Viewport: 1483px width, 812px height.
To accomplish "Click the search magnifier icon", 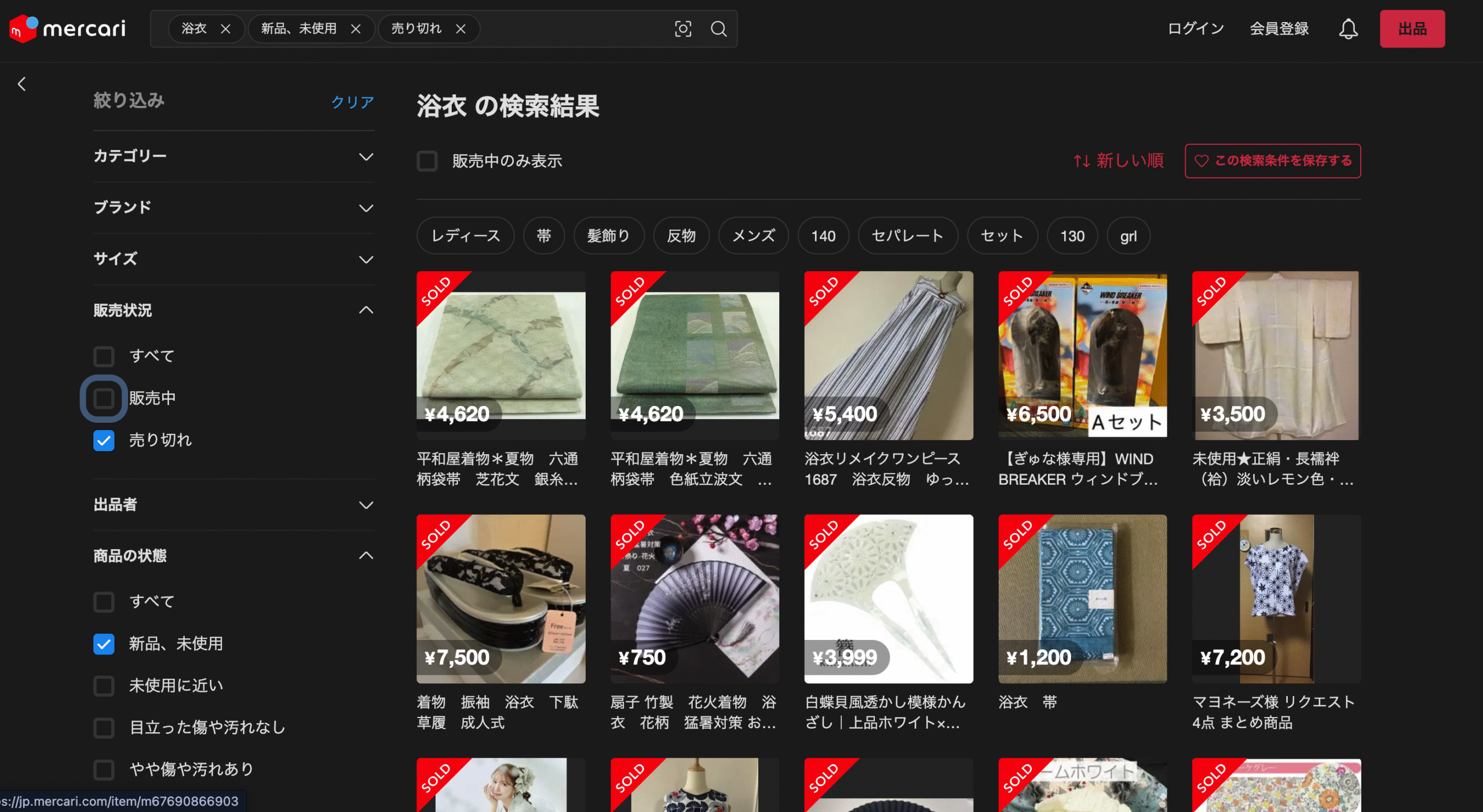I will (x=718, y=29).
